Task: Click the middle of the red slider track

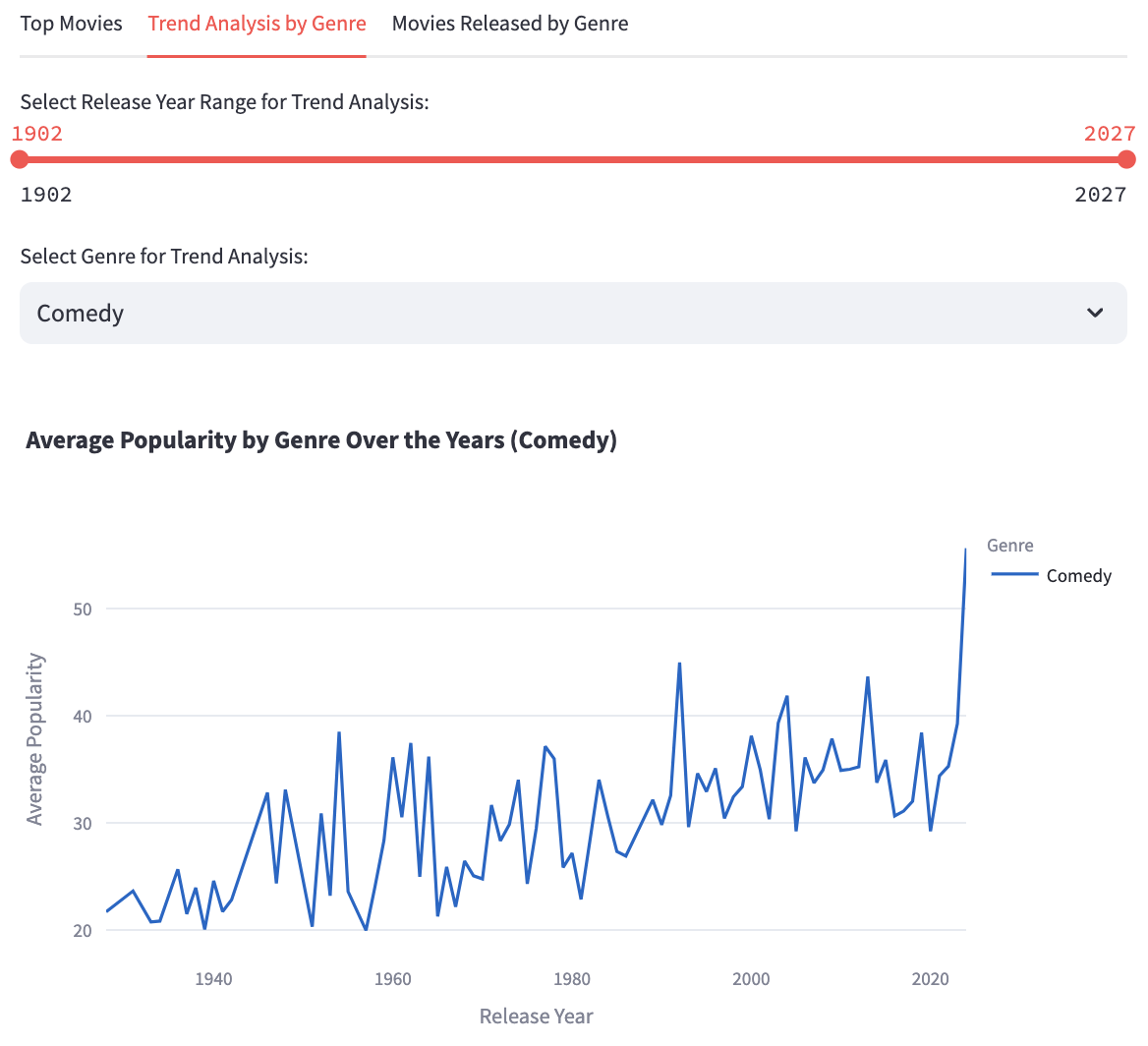Action: tap(573, 158)
